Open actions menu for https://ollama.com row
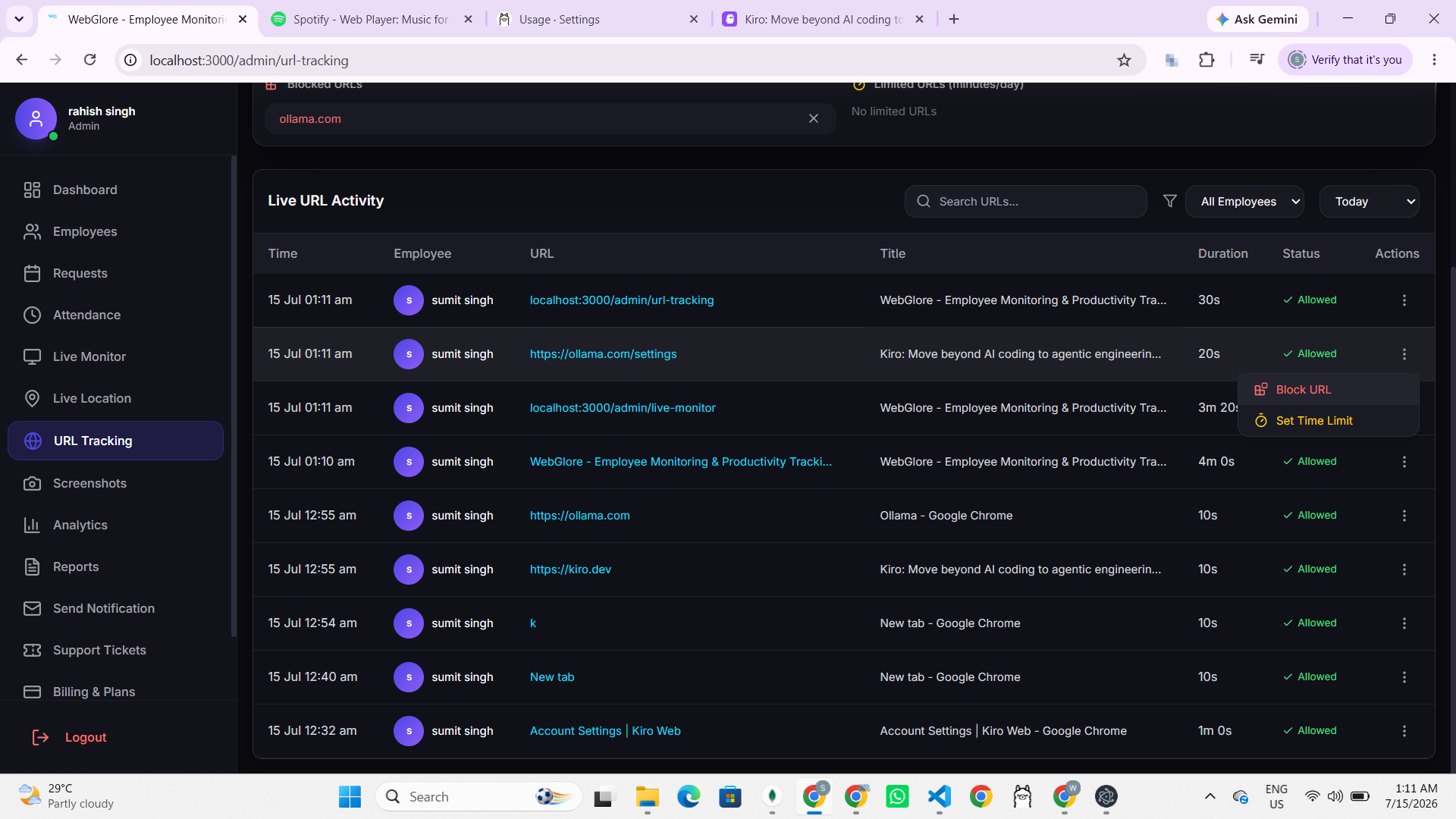Screen dimensions: 1456x819 (1404, 516)
